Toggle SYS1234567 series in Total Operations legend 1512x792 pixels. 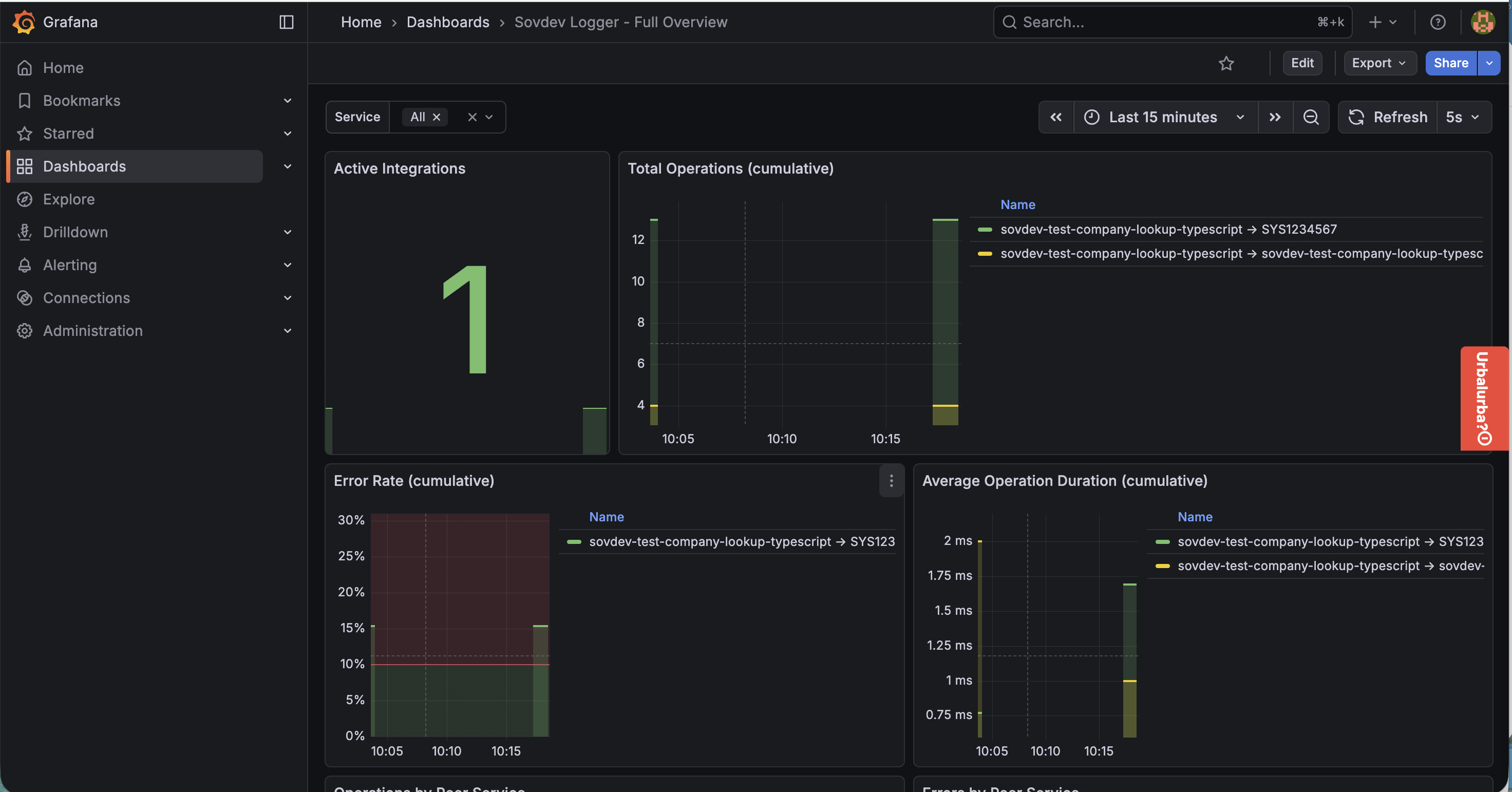pyautogui.click(x=1168, y=230)
